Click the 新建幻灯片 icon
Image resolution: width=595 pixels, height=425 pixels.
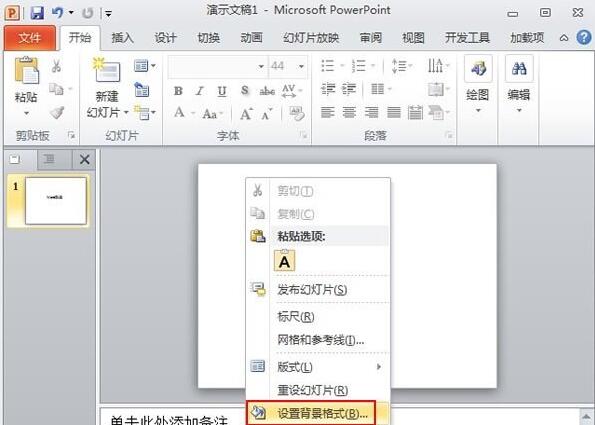tap(107, 70)
